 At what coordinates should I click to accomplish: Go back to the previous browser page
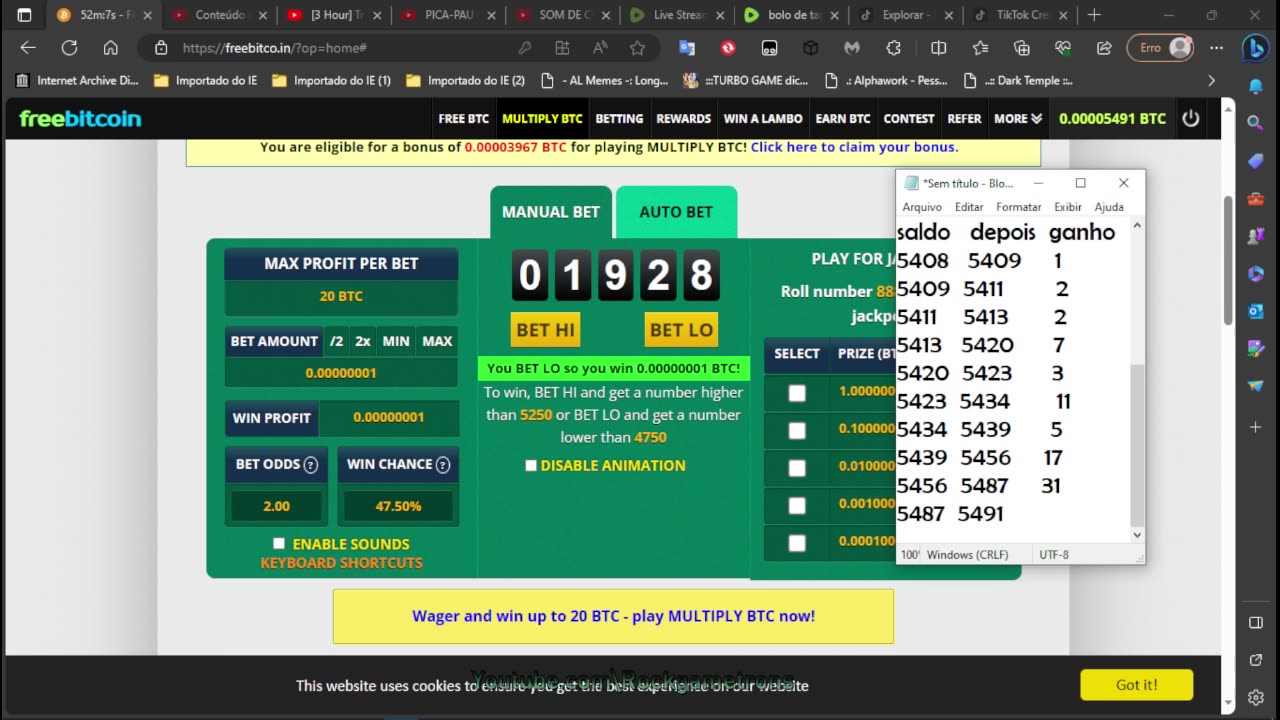(x=28, y=48)
